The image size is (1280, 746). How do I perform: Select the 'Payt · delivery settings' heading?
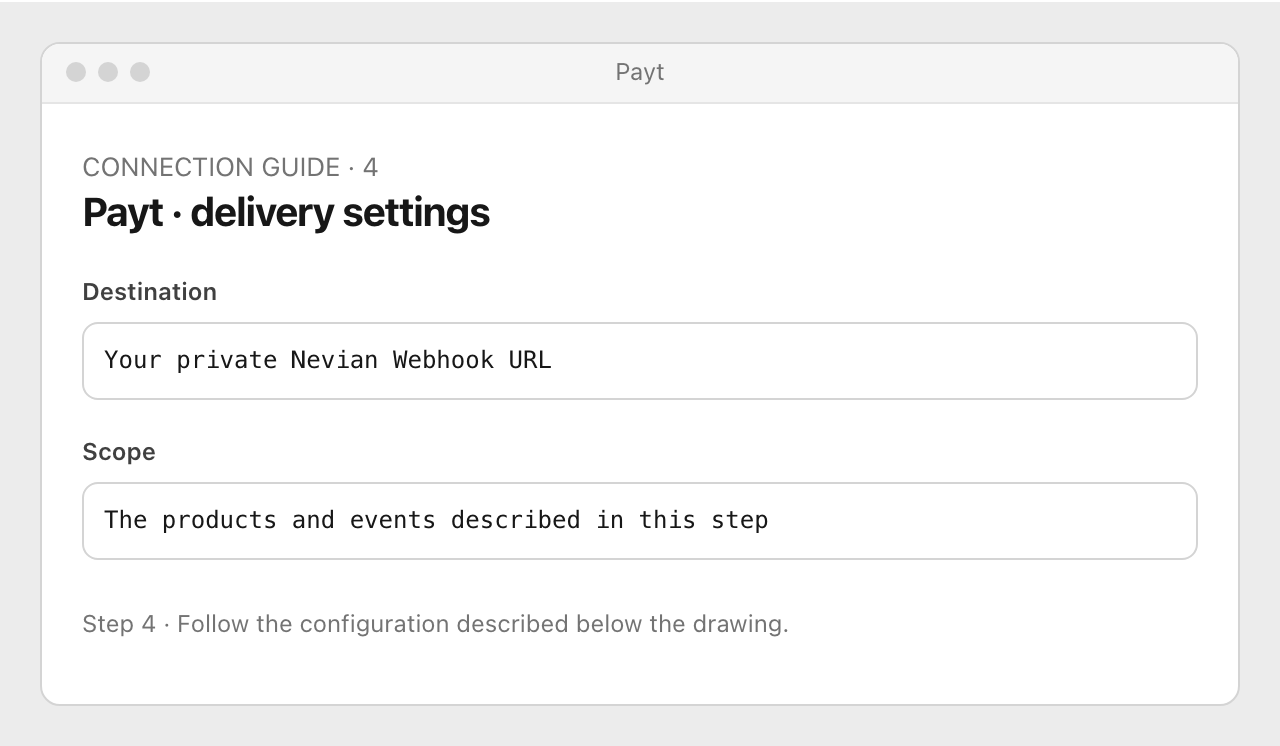(x=286, y=212)
